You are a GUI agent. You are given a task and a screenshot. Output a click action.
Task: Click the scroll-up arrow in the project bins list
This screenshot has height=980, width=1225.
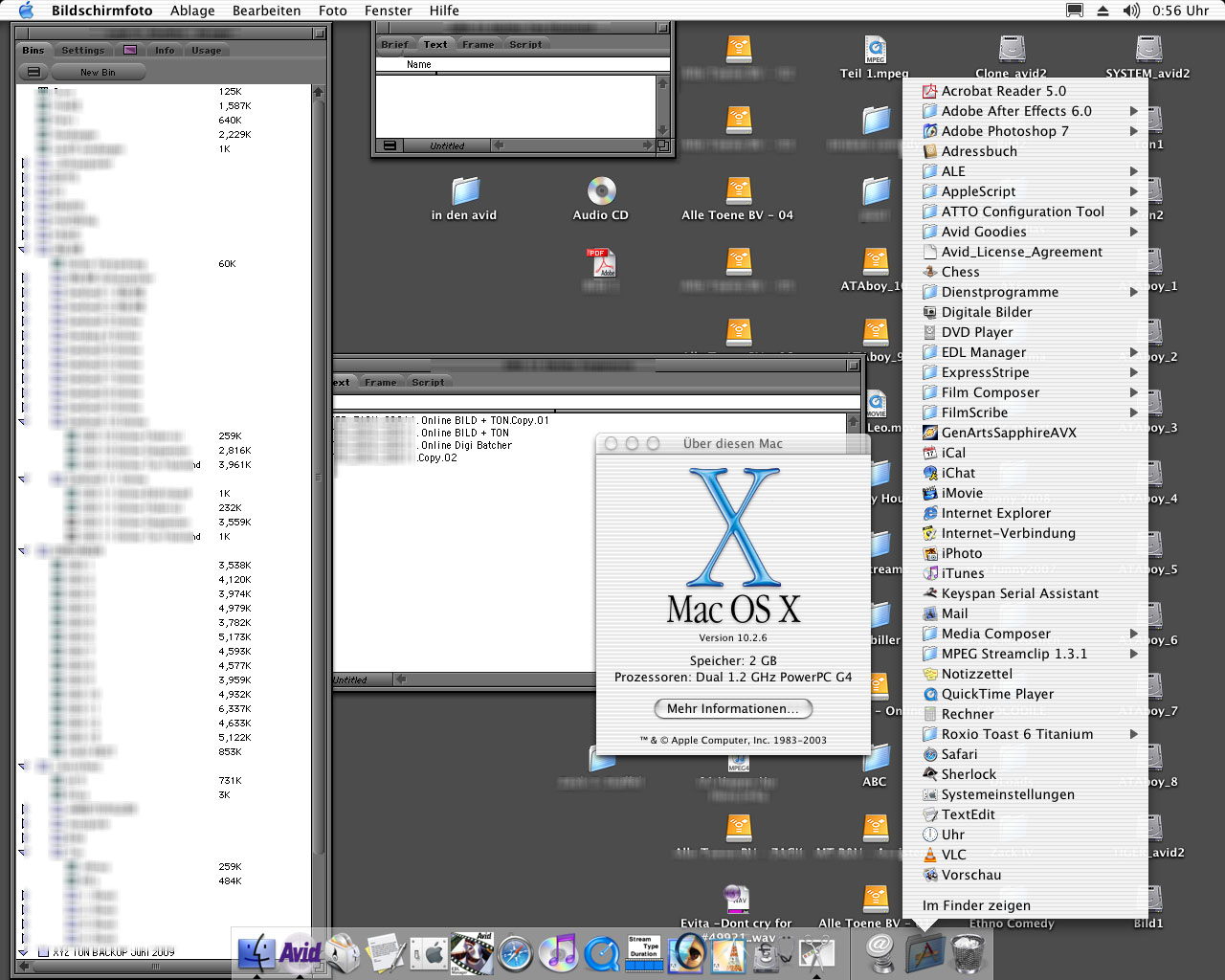tap(319, 92)
